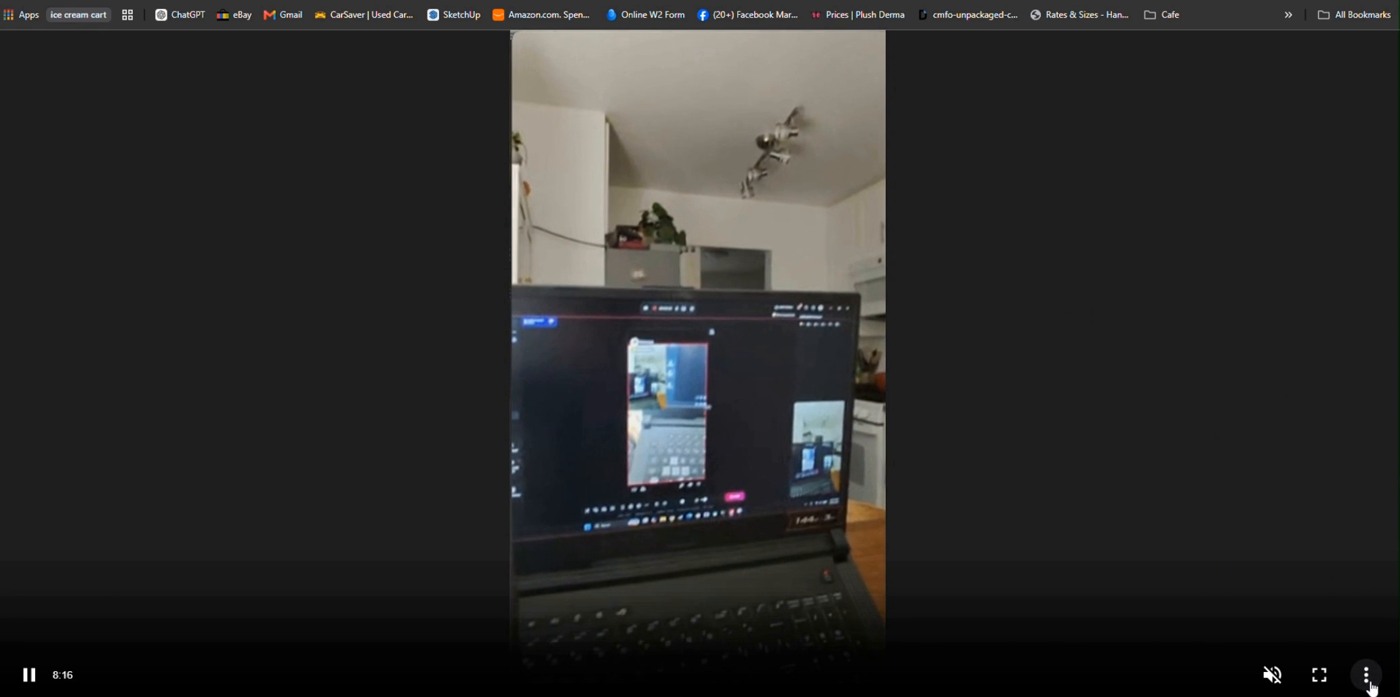The width and height of the screenshot is (1400, 697).
Task: Open the video more options menu
Action: 1366,675
